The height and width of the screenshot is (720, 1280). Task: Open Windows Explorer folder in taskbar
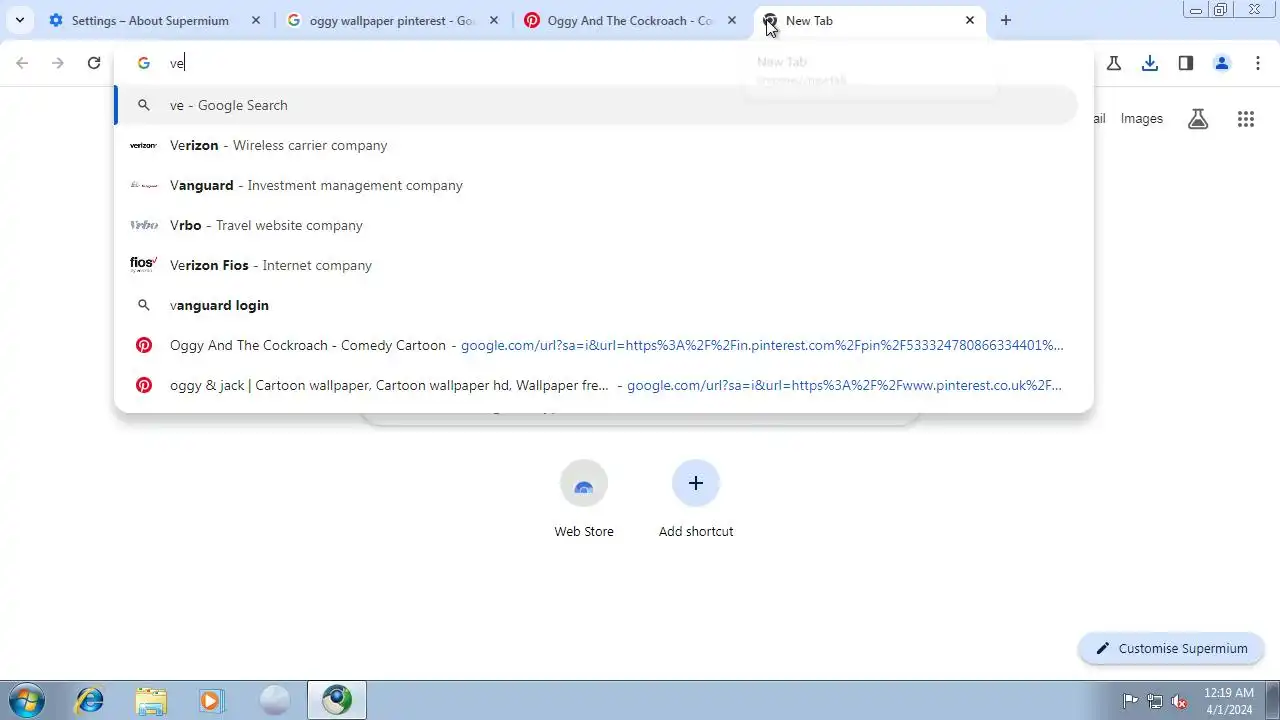pyautogui.click(x=151, y=700)
